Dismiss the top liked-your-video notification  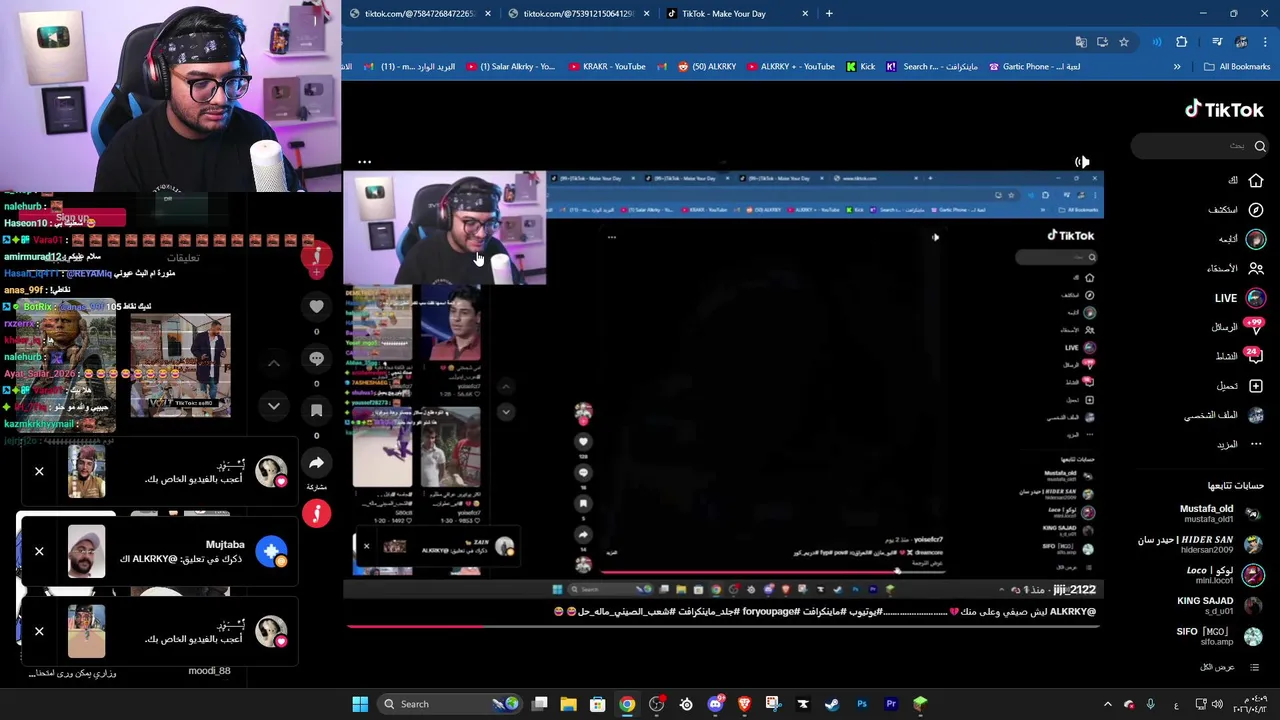pos(39,471)
